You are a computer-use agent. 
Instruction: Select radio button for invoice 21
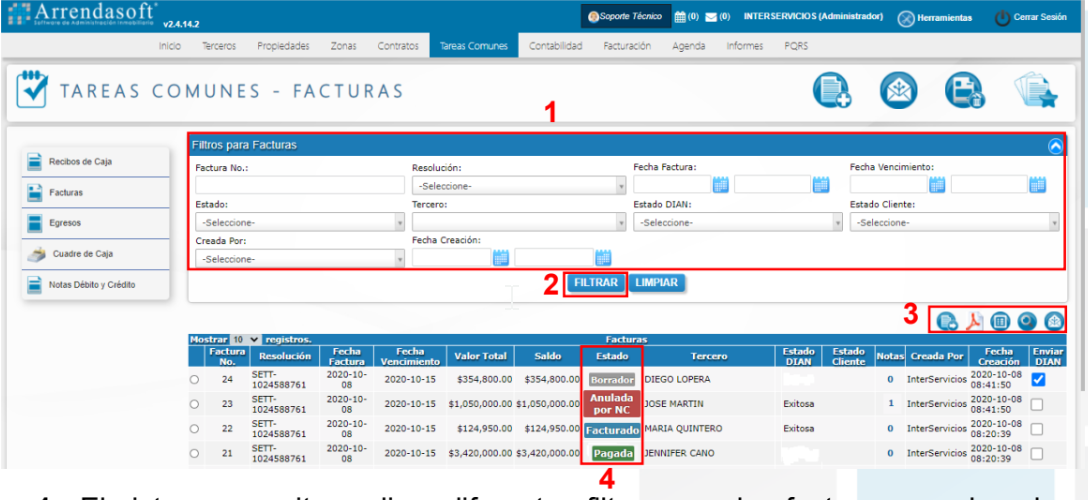click(x=194, y=454)
